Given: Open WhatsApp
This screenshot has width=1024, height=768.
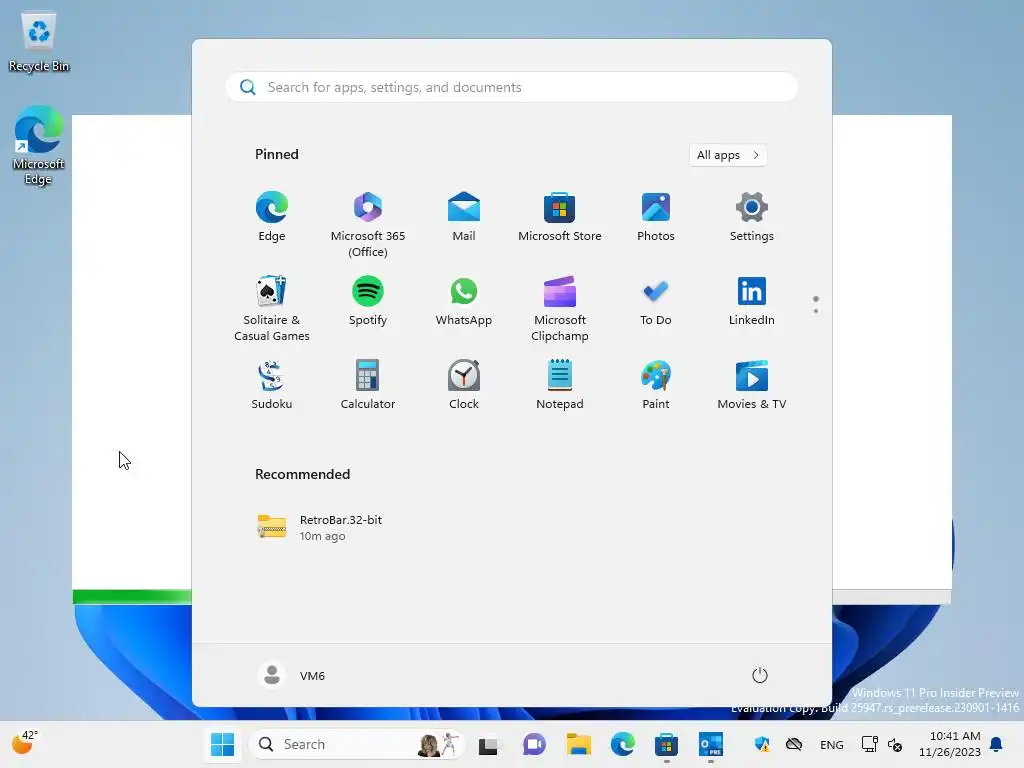Looking at the screenshot, I should (x=464, y=301).
